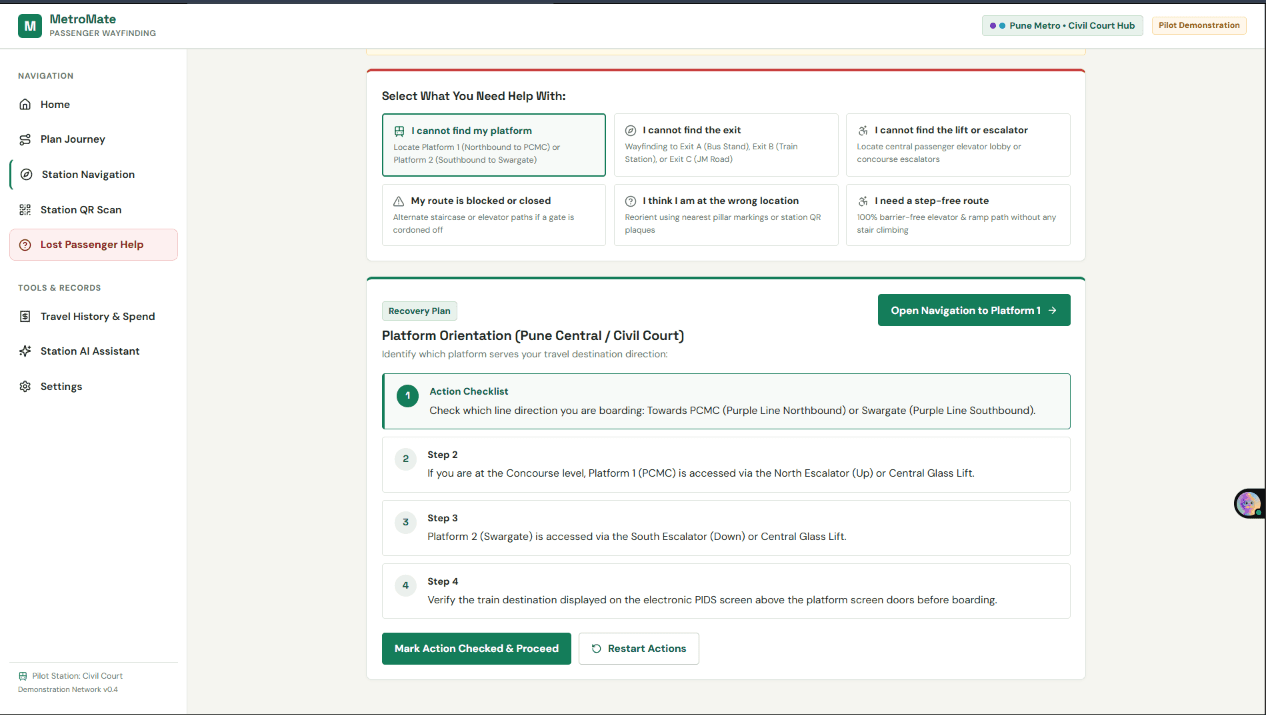Click the compass icon on exit card

(x=631, y=130)
